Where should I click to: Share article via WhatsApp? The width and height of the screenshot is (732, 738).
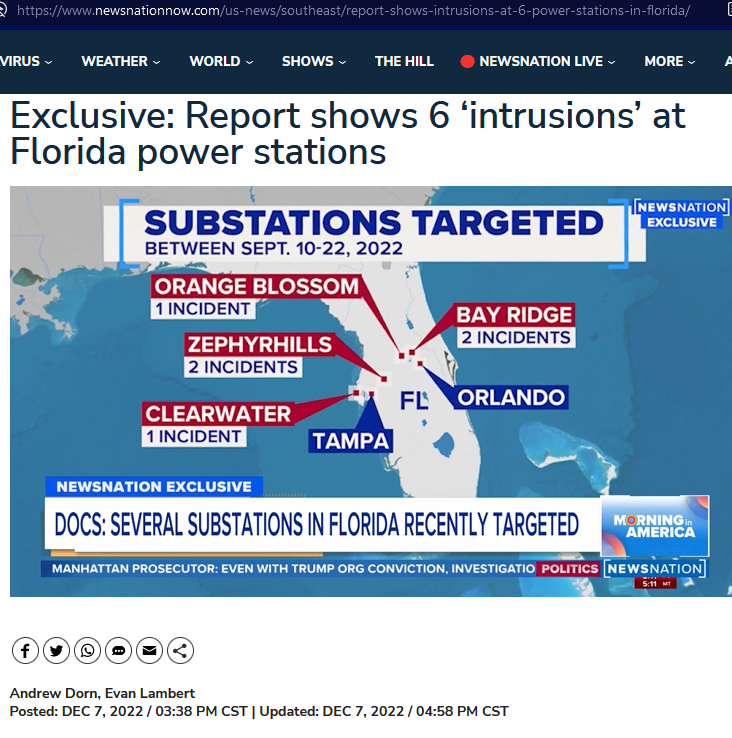click(x=87, y=651)
